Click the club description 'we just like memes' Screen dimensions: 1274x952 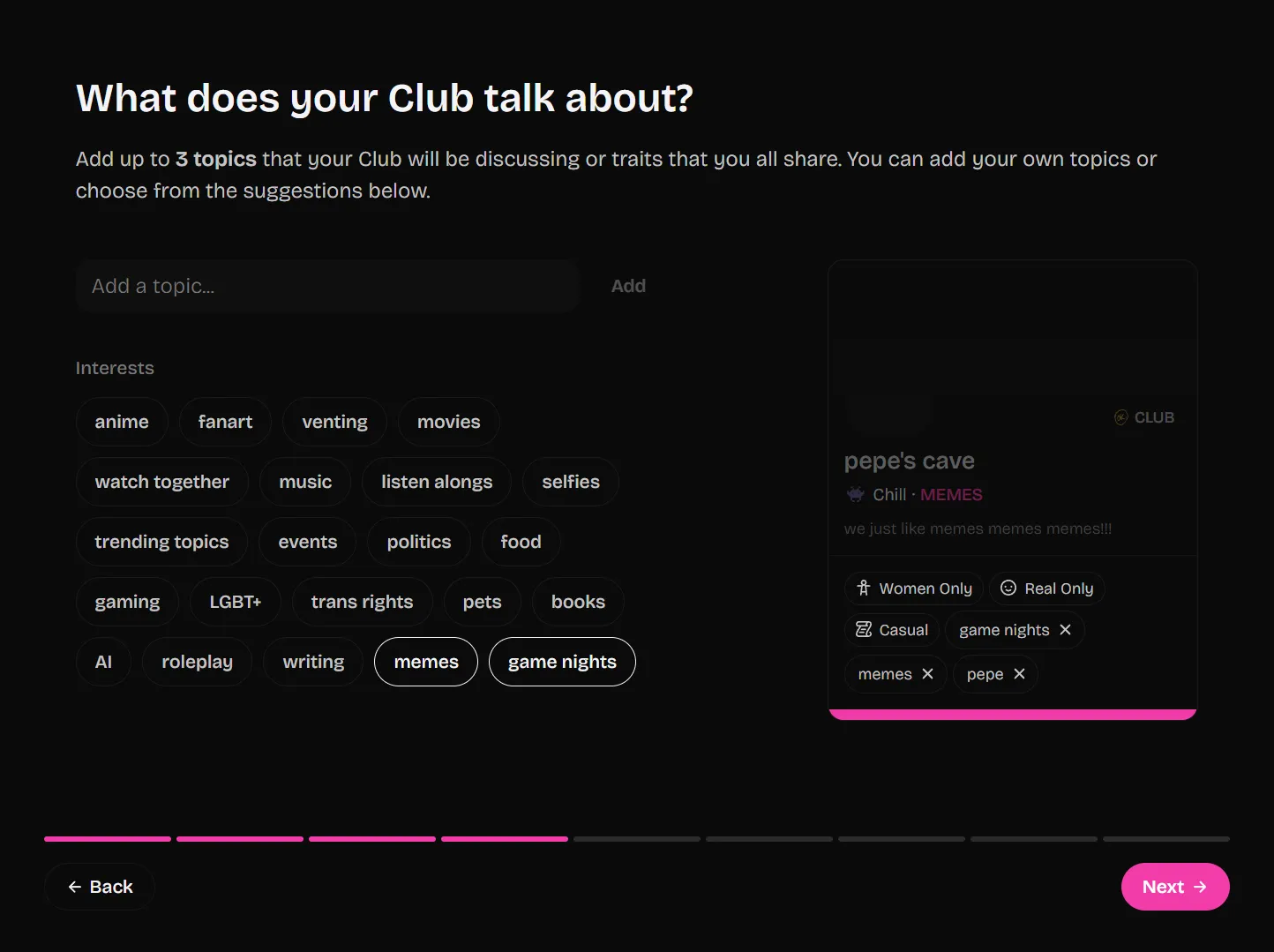coord(978,528)
